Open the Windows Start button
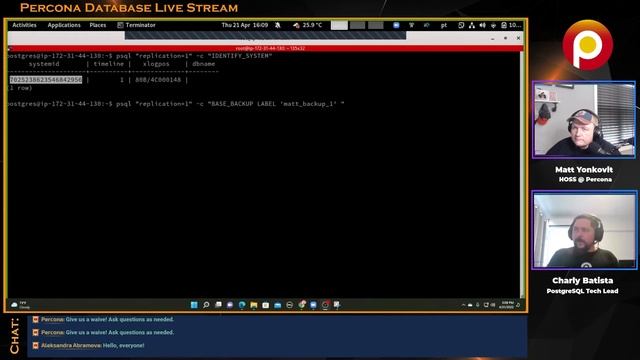 (194, 304)
